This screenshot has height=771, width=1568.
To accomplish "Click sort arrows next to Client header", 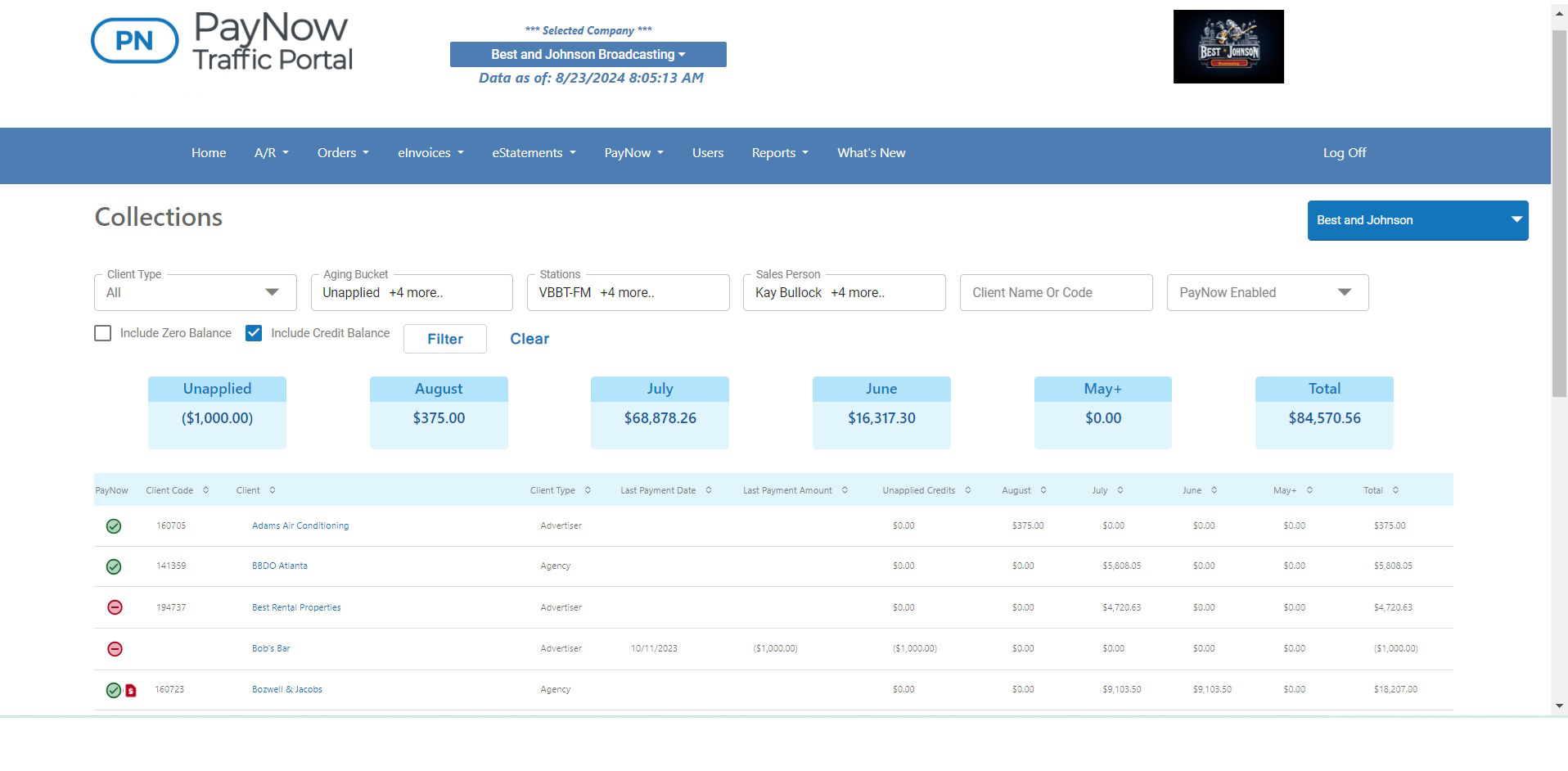I will click(273, 490).
